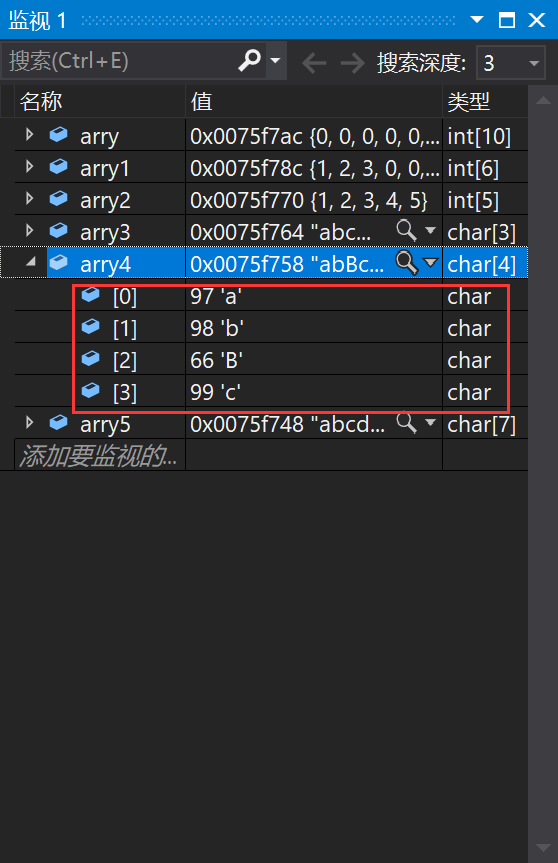
Task: Select the arry4 row name
Action: (105, 264)
